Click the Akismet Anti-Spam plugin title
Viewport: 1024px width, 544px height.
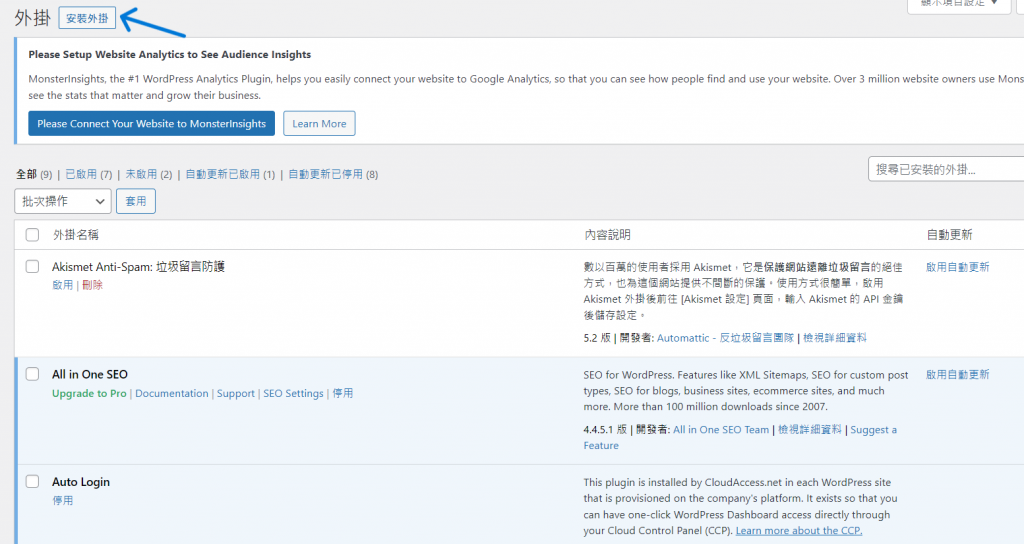(138, 266)
